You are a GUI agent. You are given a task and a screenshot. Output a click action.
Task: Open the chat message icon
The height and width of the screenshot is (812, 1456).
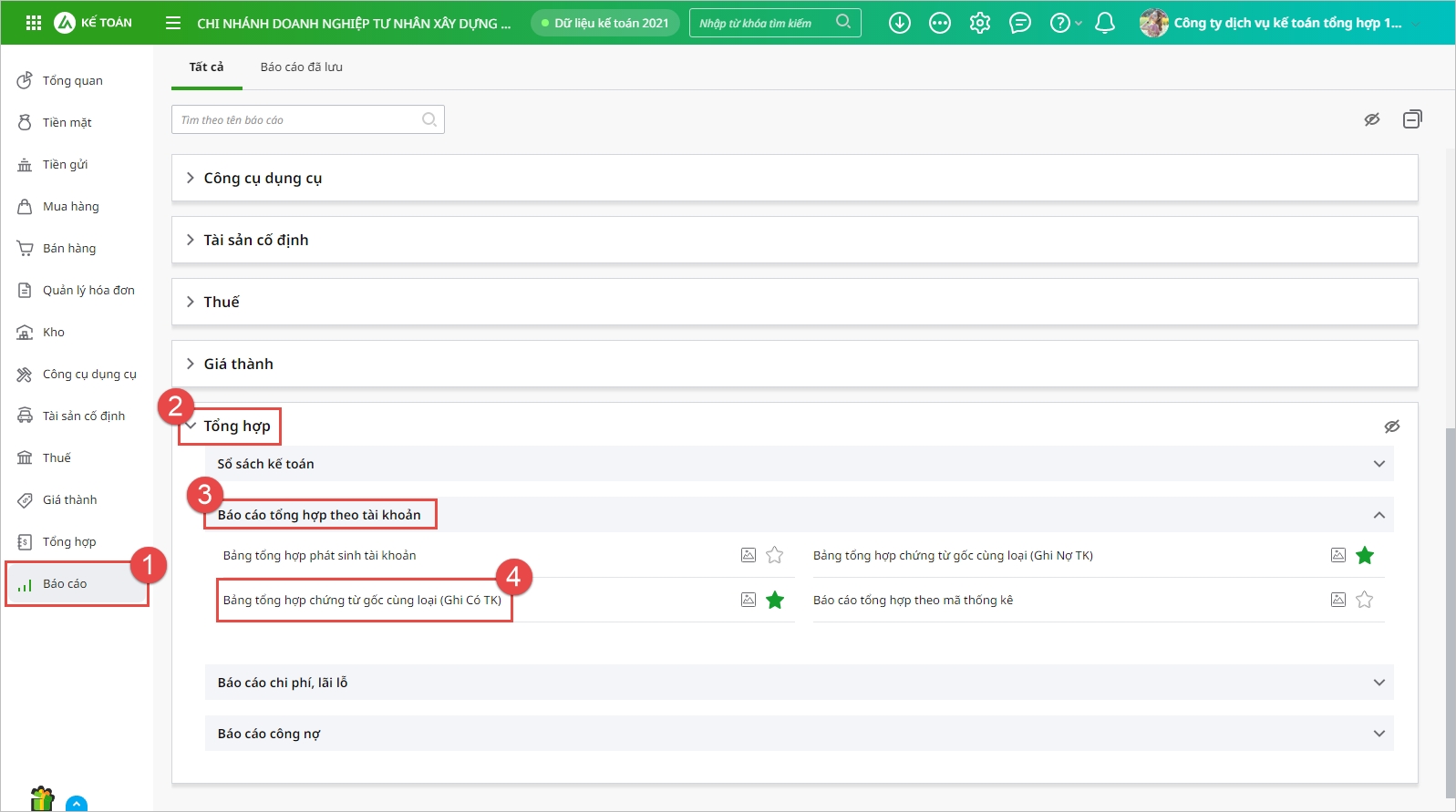(x=1019, y=23)
